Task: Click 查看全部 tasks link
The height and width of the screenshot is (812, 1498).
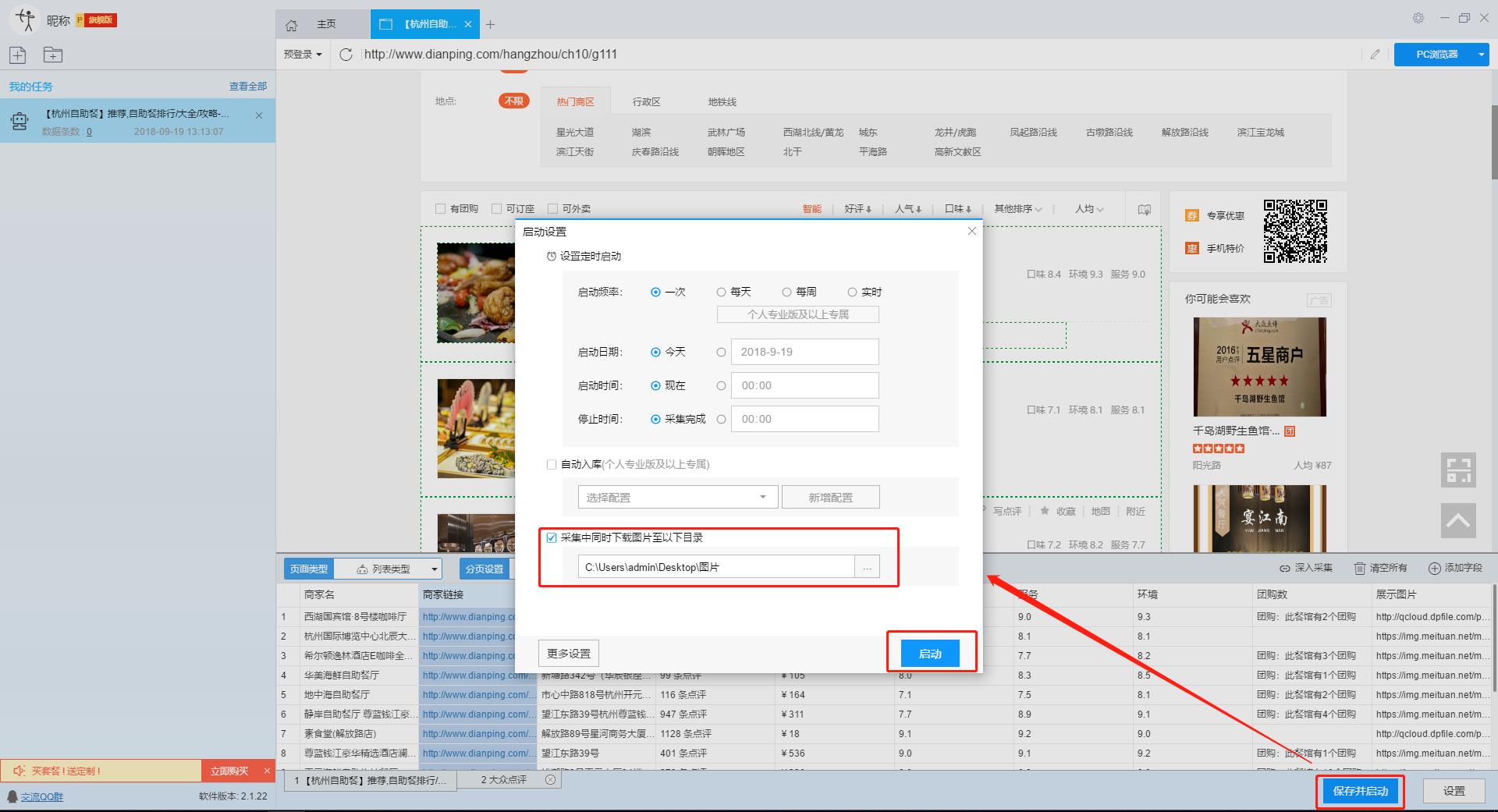Action: click(x=248, y=87)
